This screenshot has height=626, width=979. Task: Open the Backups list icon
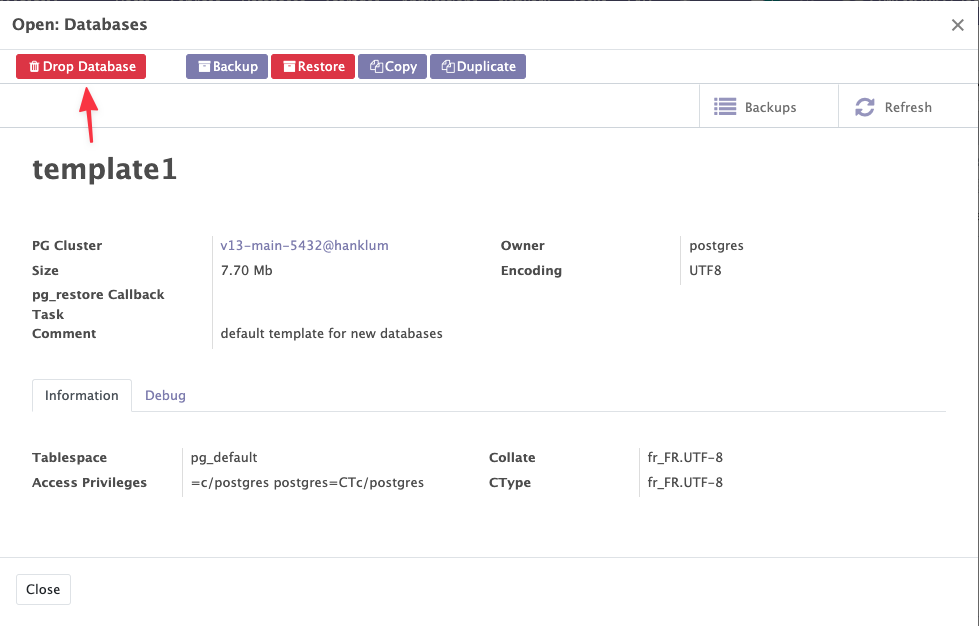[x=725, y=107]
